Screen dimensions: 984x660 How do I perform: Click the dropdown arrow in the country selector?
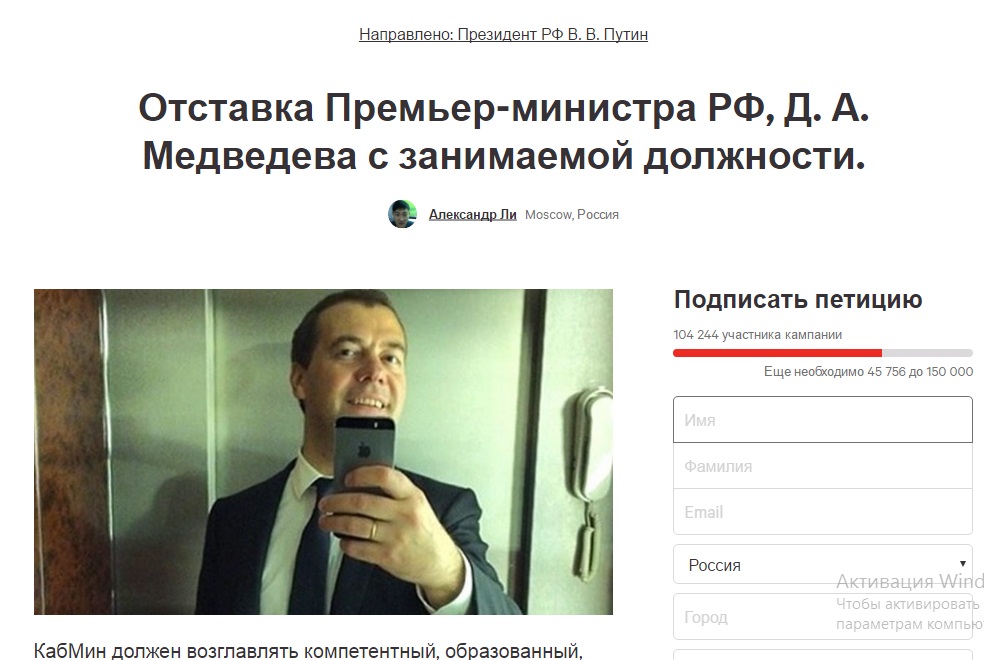(962, 564)
